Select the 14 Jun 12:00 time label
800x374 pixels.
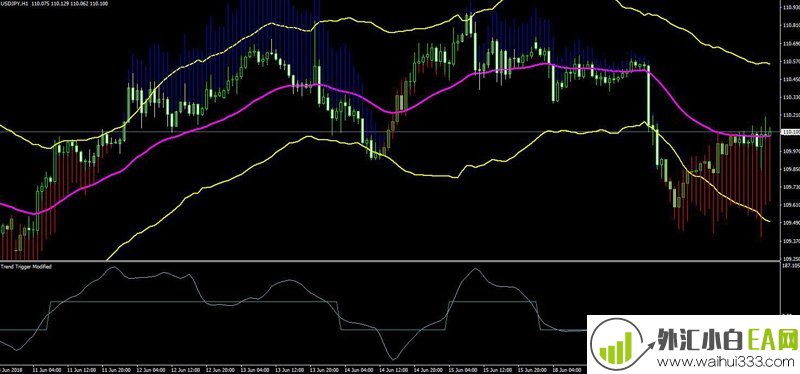point(393,369)
